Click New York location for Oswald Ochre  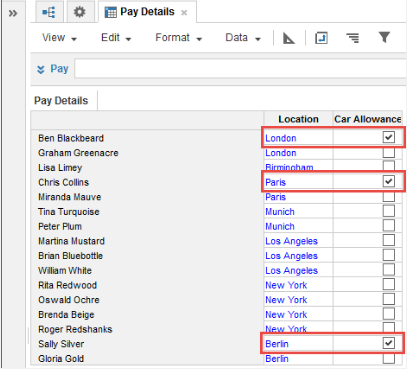[286, 300]
